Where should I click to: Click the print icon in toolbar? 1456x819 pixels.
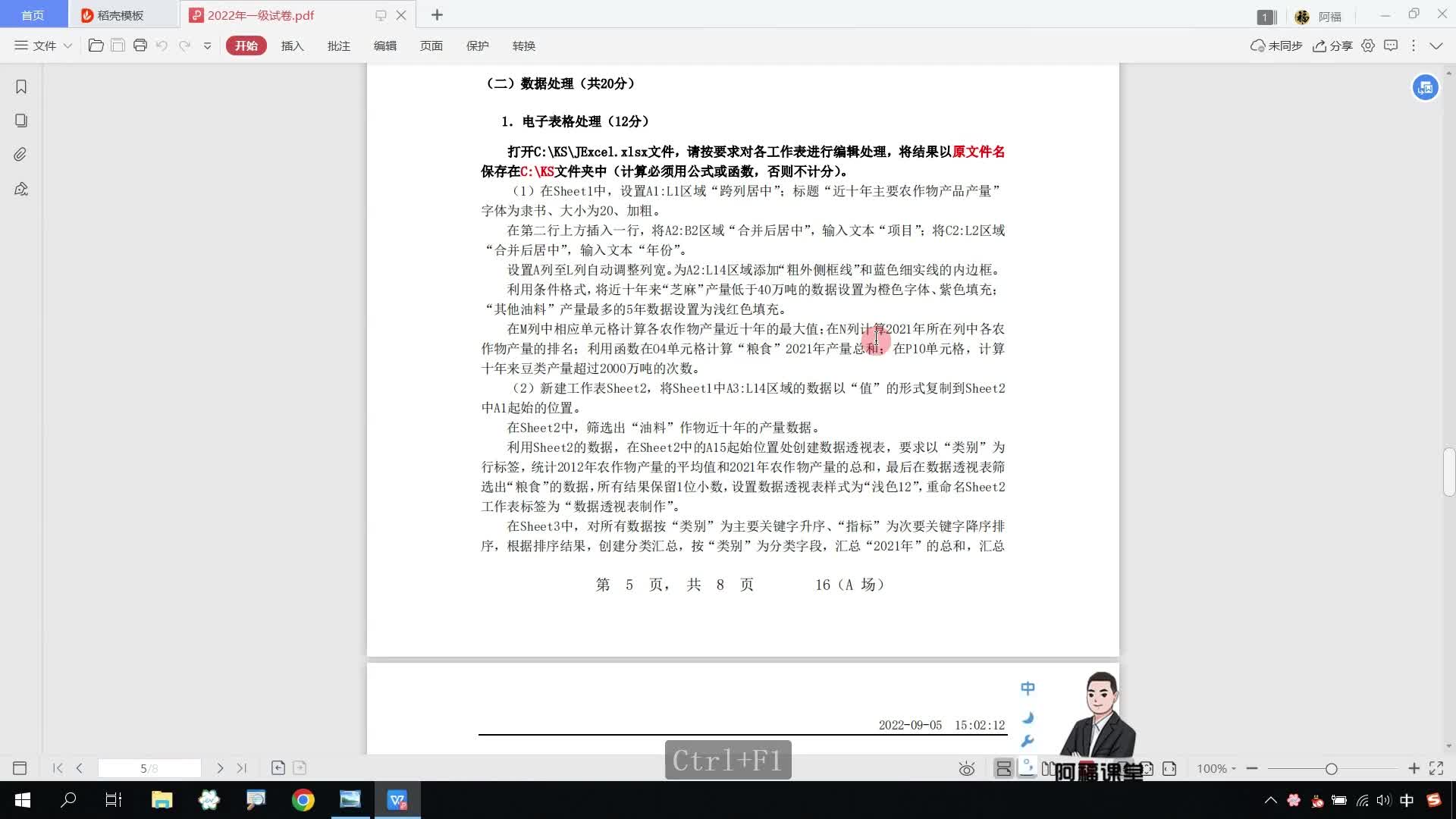pyautogui.click(x=140, y=45)
